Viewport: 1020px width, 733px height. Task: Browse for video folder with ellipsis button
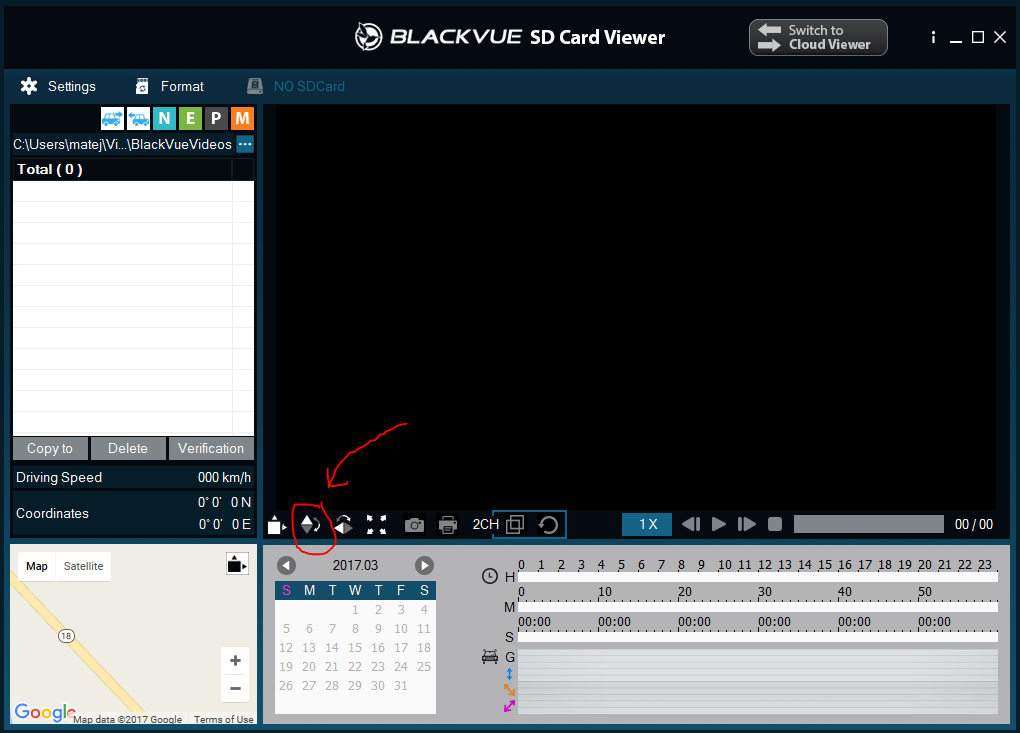click(245, 144)
